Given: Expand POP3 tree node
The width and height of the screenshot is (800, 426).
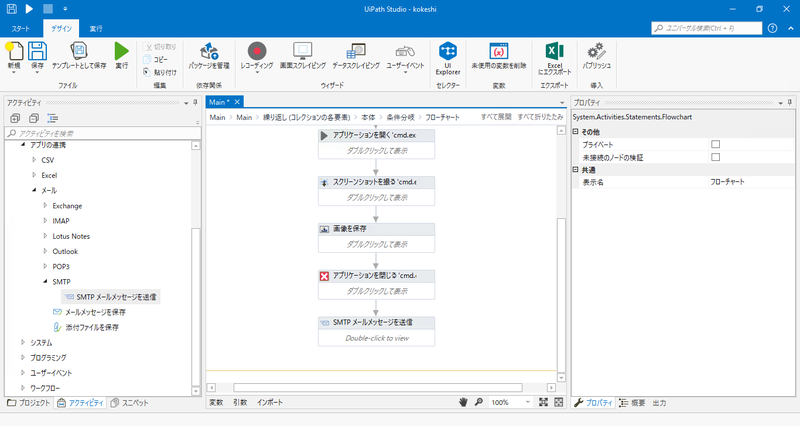Looking at the screenshot, I should tap(45, 266).
